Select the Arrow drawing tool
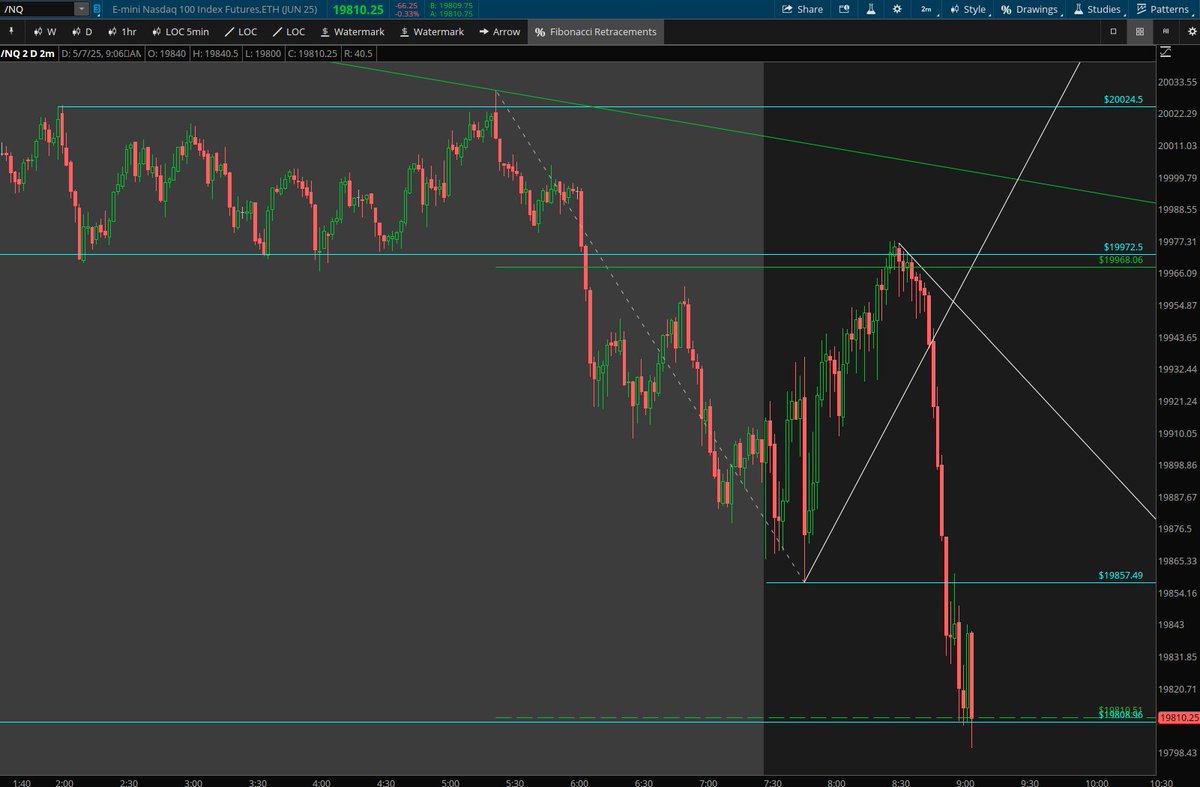Viewport: 1200px width, 787px height. pyautogui.click(x=499, y=32)
